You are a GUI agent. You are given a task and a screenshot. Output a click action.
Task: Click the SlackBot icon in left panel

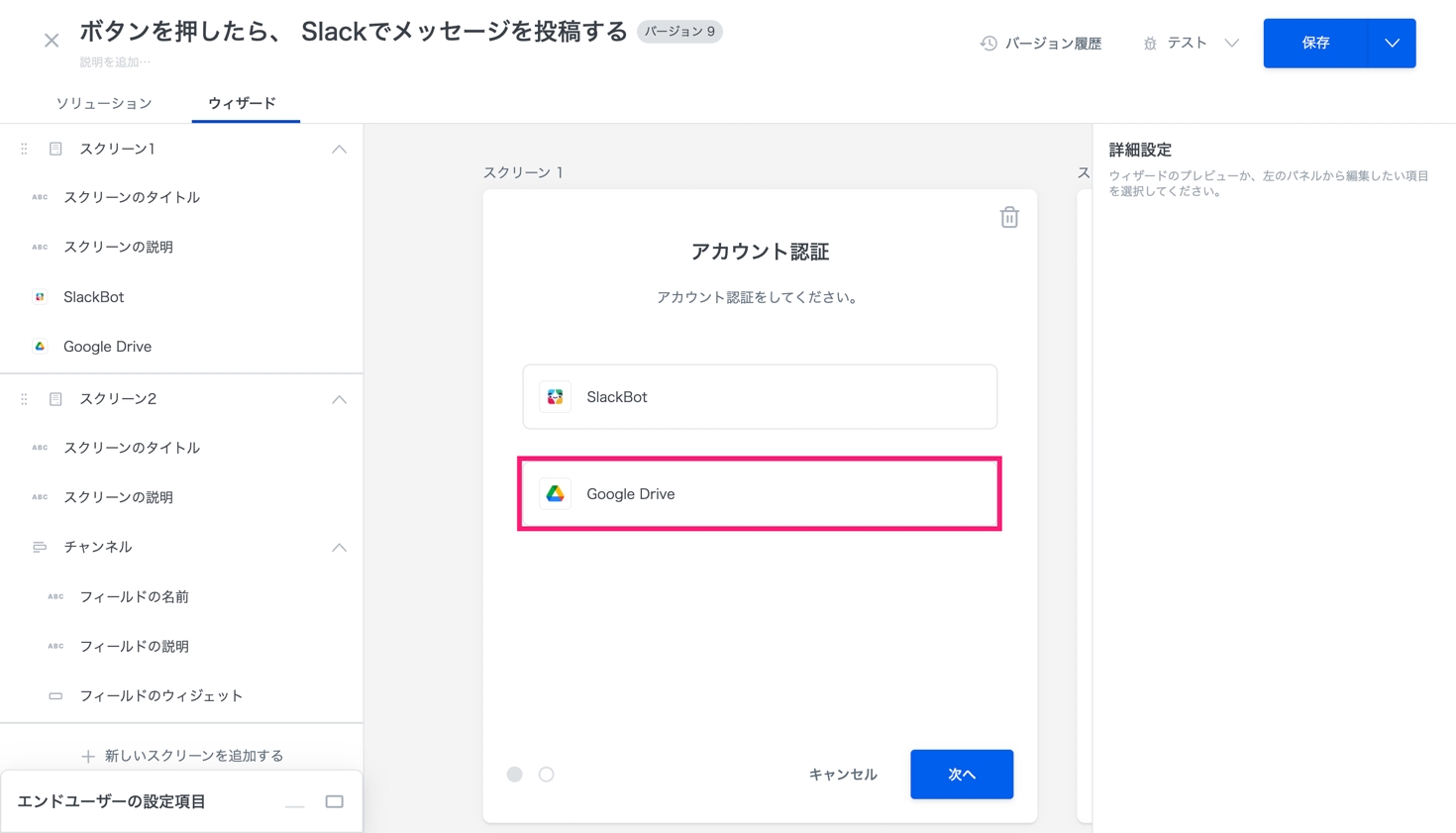click(40, 297)
